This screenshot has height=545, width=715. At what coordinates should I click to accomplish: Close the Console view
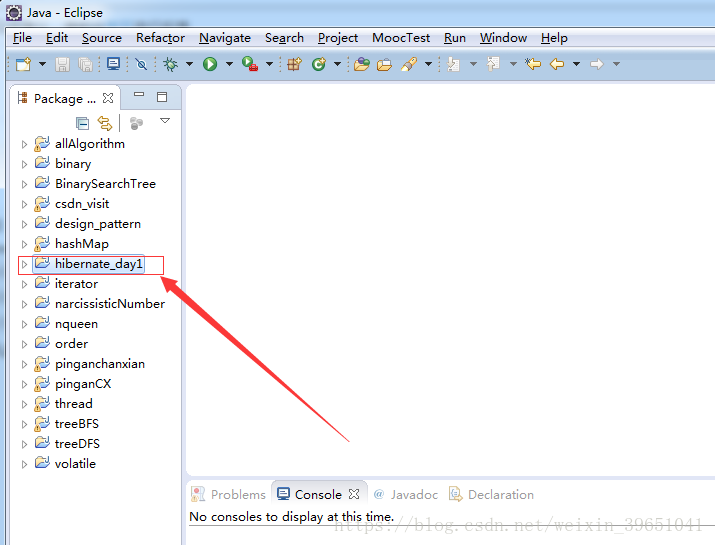click(354, 494)
